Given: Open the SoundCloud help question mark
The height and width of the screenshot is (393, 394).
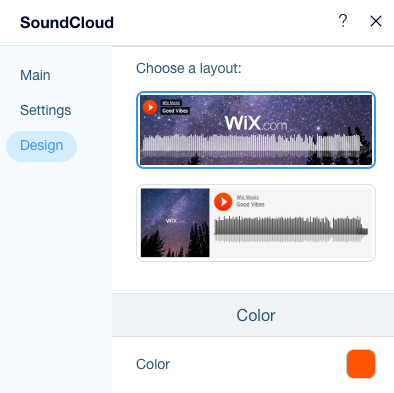Looking at the screenshot, I should pyautogui.click(x=343, y=21).
